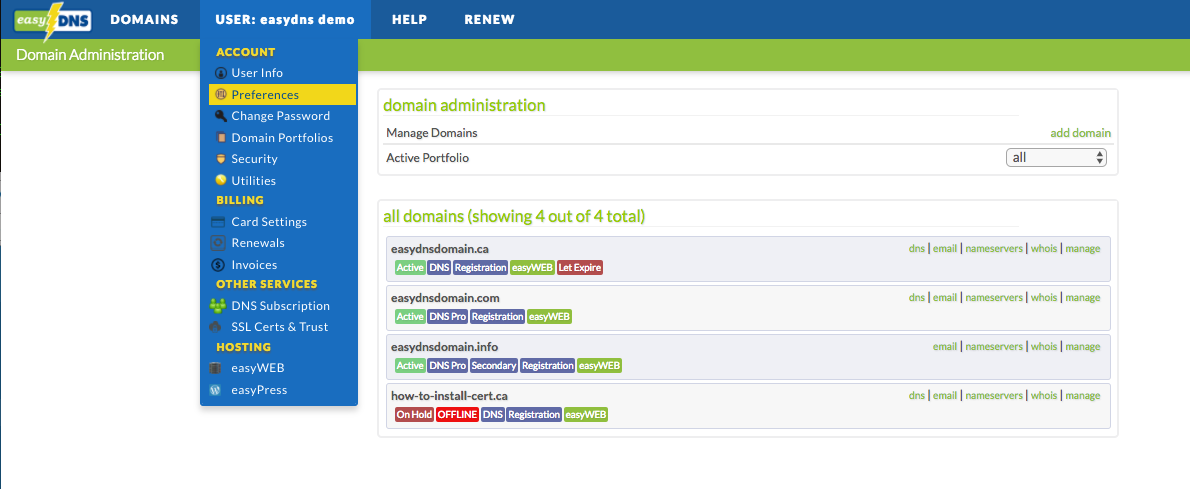This screenshot has width=1190, height=489.
Task: Open nameservers link for easydnsdomain.ca
Action: tap(994, 248)
